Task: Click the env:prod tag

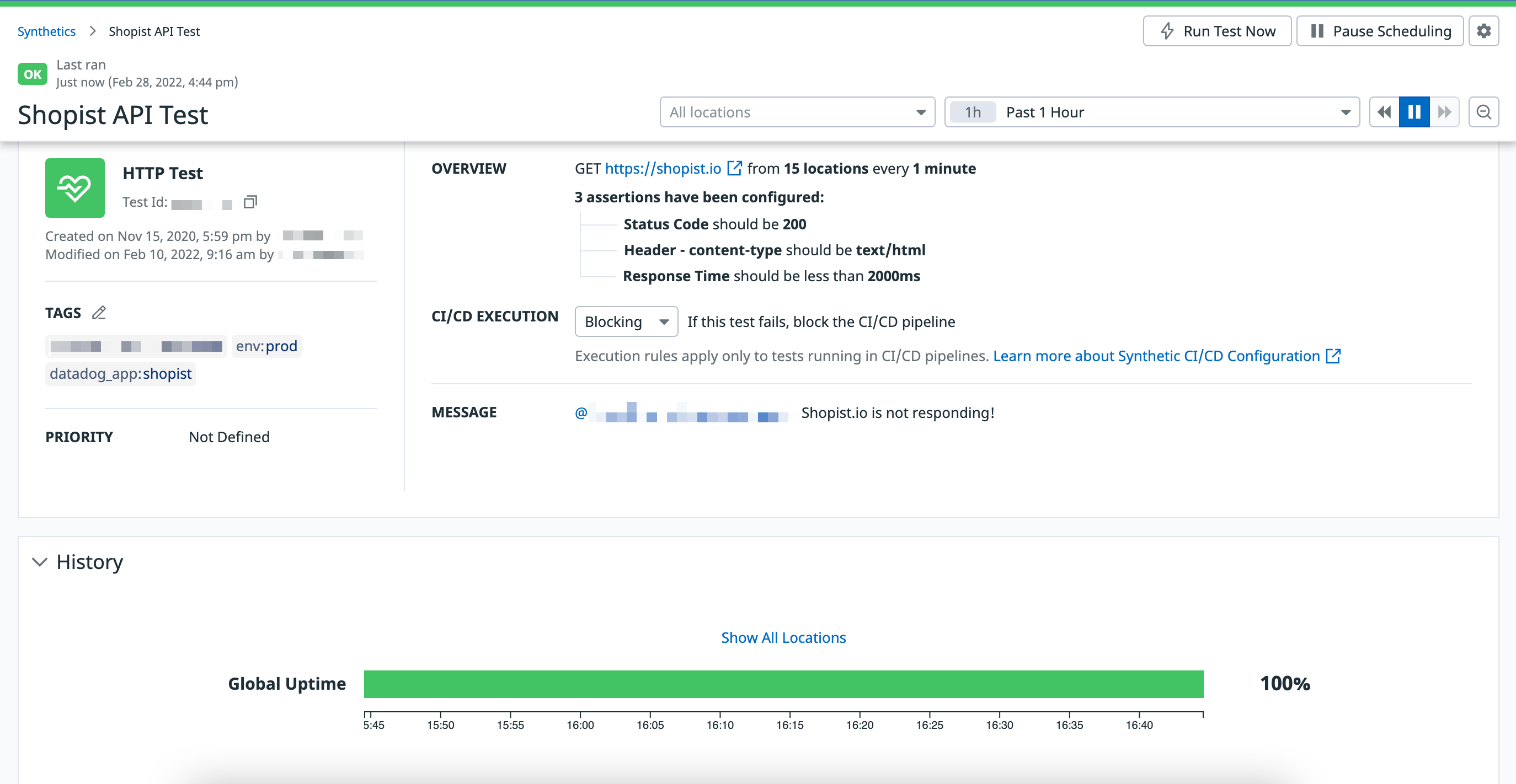Action: click(x=266, y=346)
